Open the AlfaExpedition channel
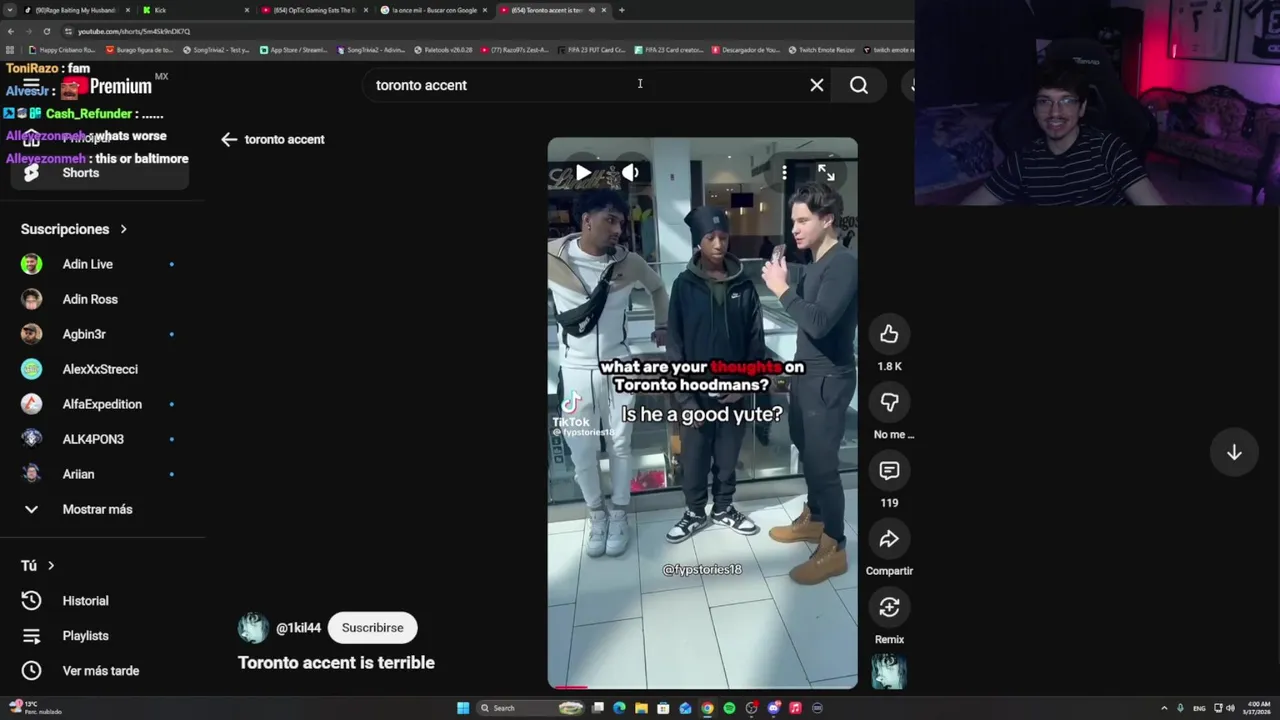The width and height of the screenshot is (1280, 720). click(x=100, y=404)
